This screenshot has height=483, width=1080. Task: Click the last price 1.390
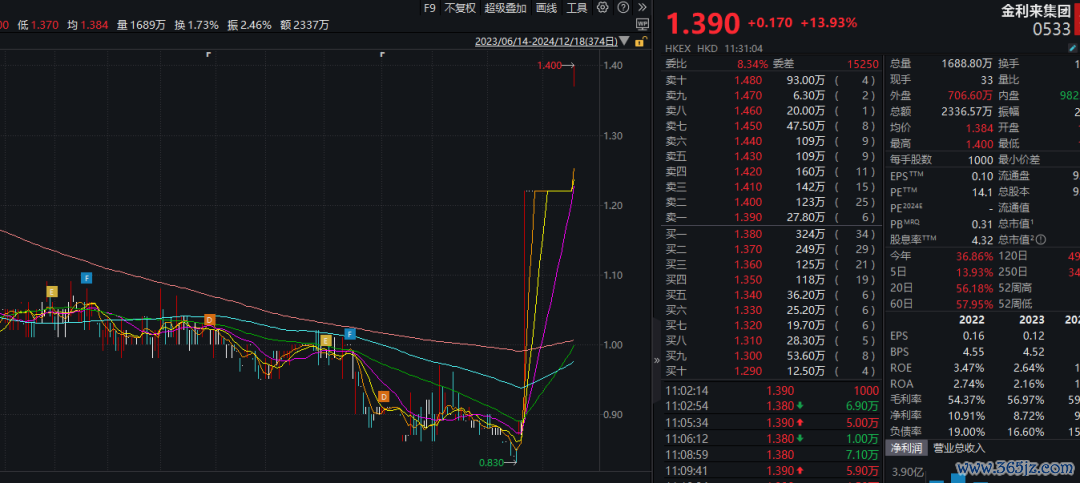tap(702, 23)
